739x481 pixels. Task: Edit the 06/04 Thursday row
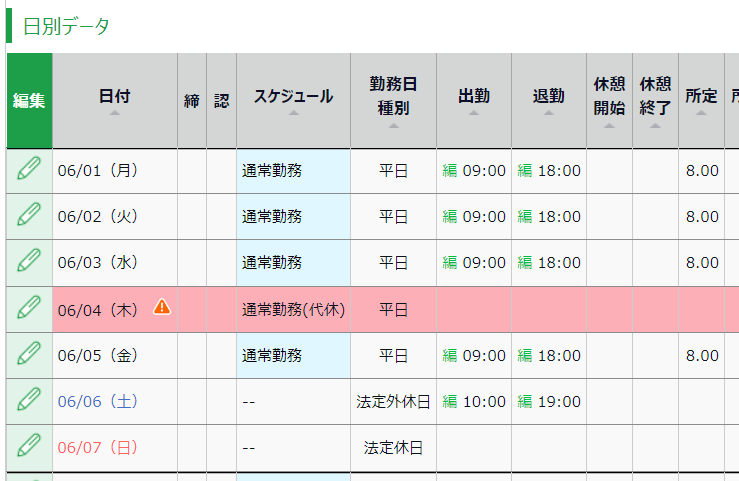click(29, 309)
